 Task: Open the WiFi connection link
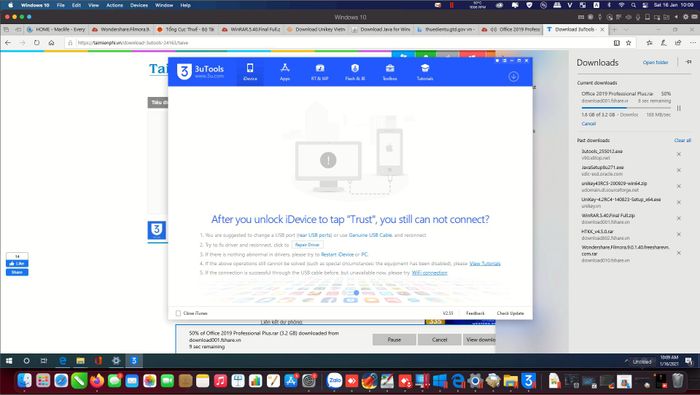point(429,273)
